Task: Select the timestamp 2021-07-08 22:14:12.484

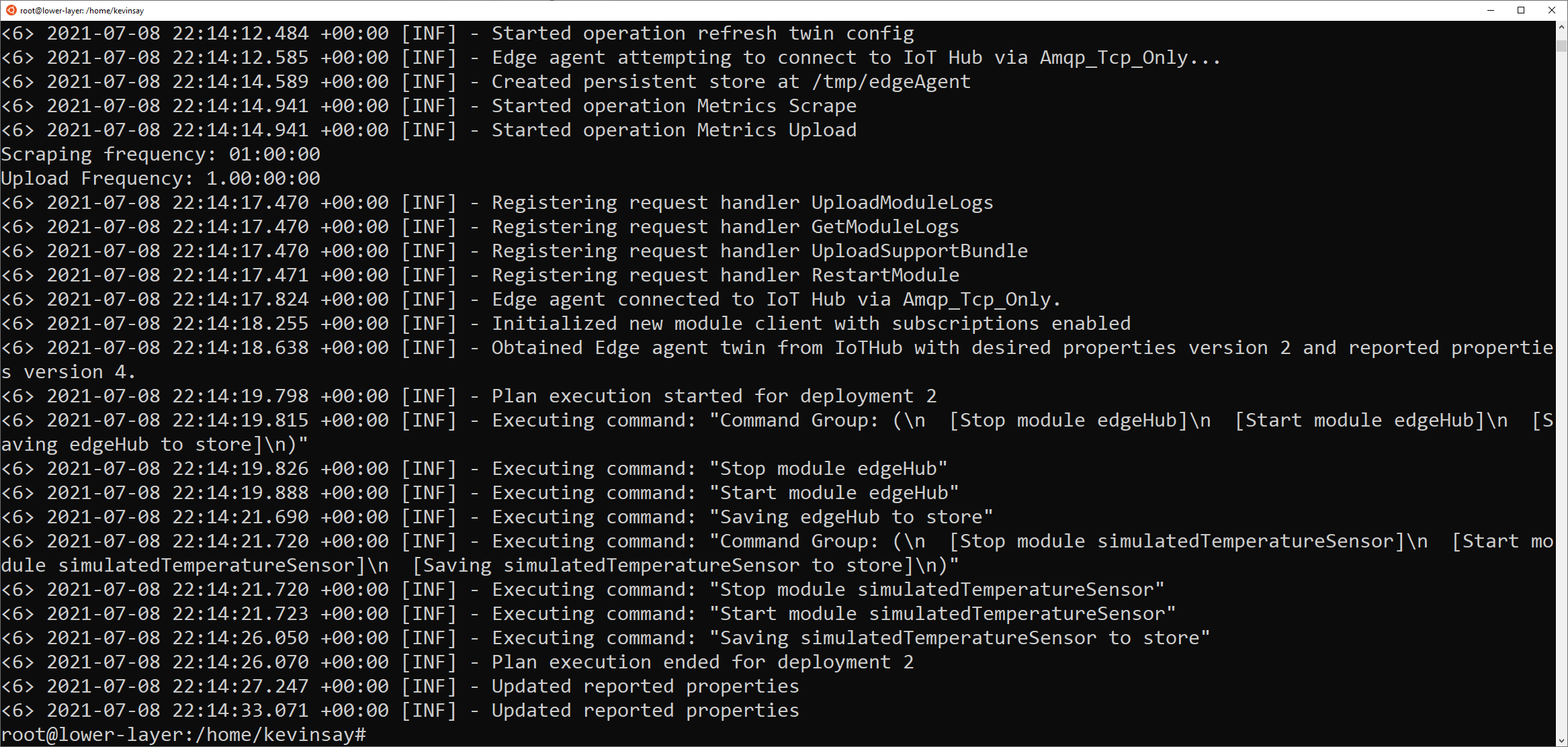Action: point(178,32)
